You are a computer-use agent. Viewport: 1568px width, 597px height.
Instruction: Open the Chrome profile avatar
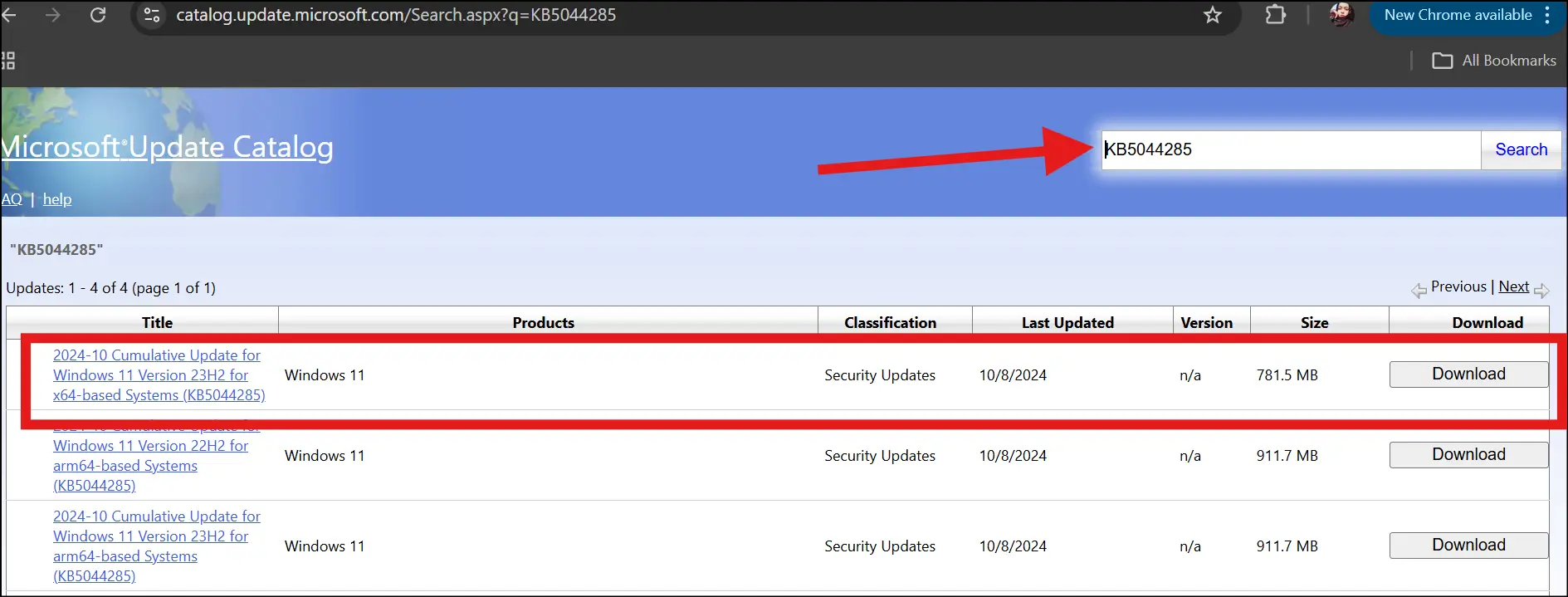point(1341,14)
